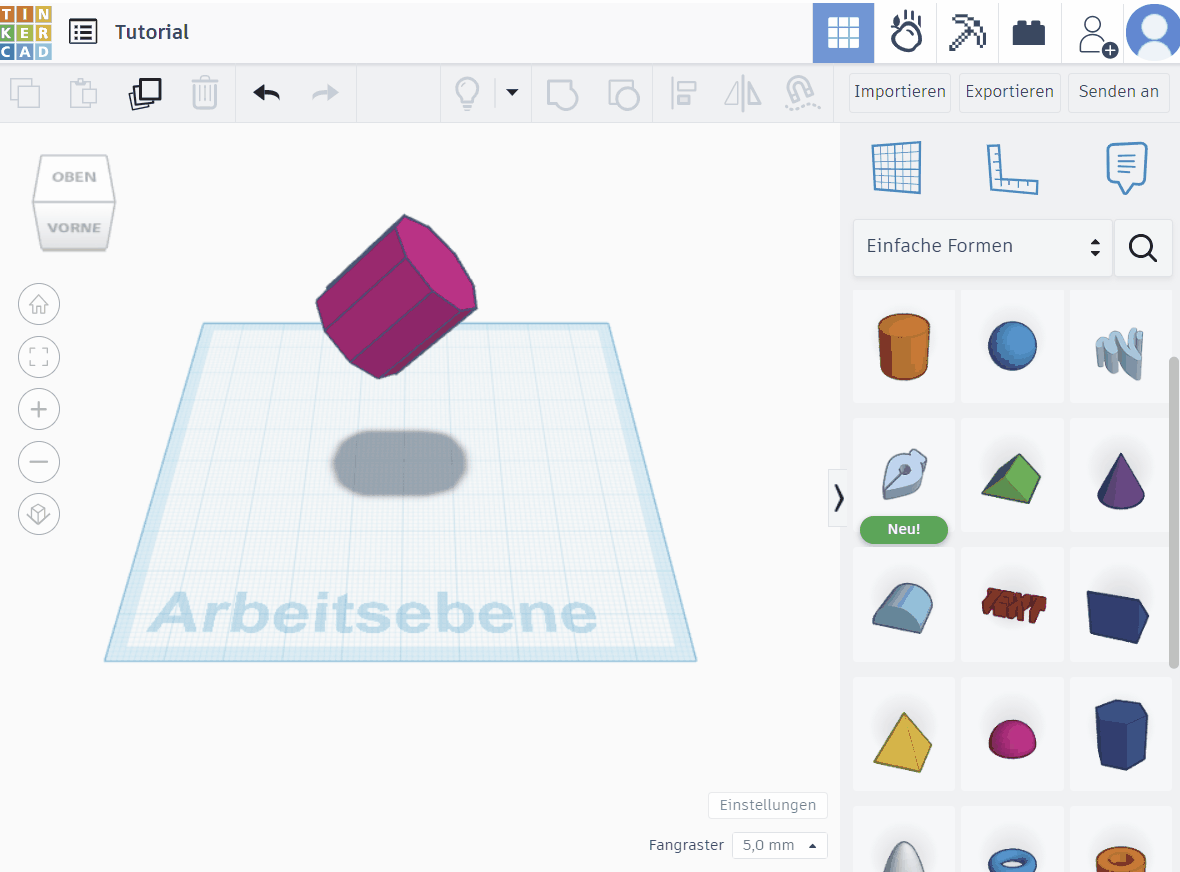Open the Einstellungen settings button

(768, 805)
